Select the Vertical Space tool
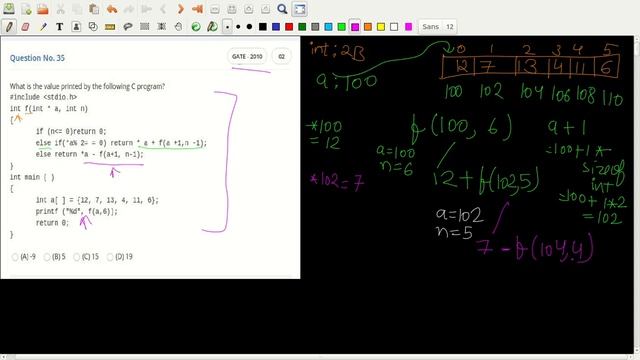This screenshot has height=360, width=640. click(162, 27)
